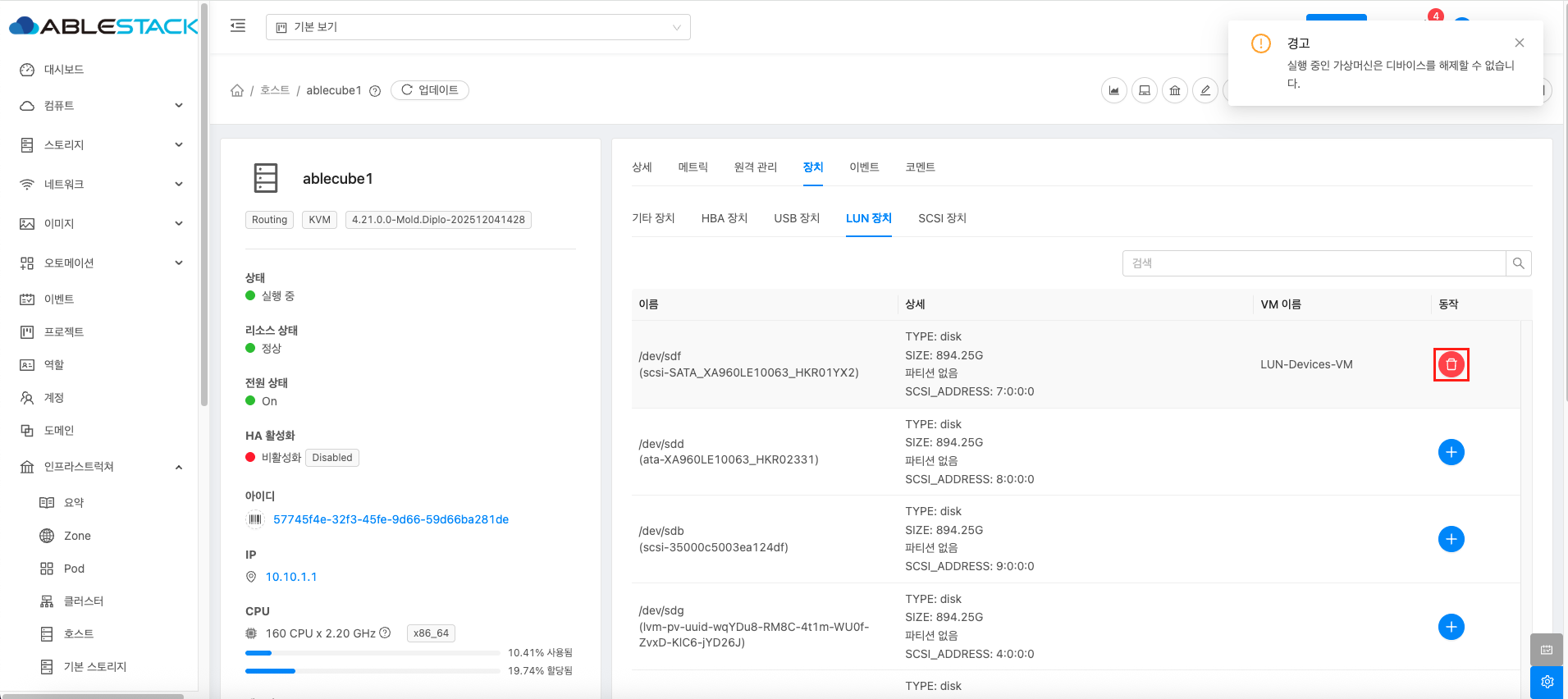Click the red trash icon for /dev/sdf
The image size is (1568, 699).
[x=1451, y=364]
